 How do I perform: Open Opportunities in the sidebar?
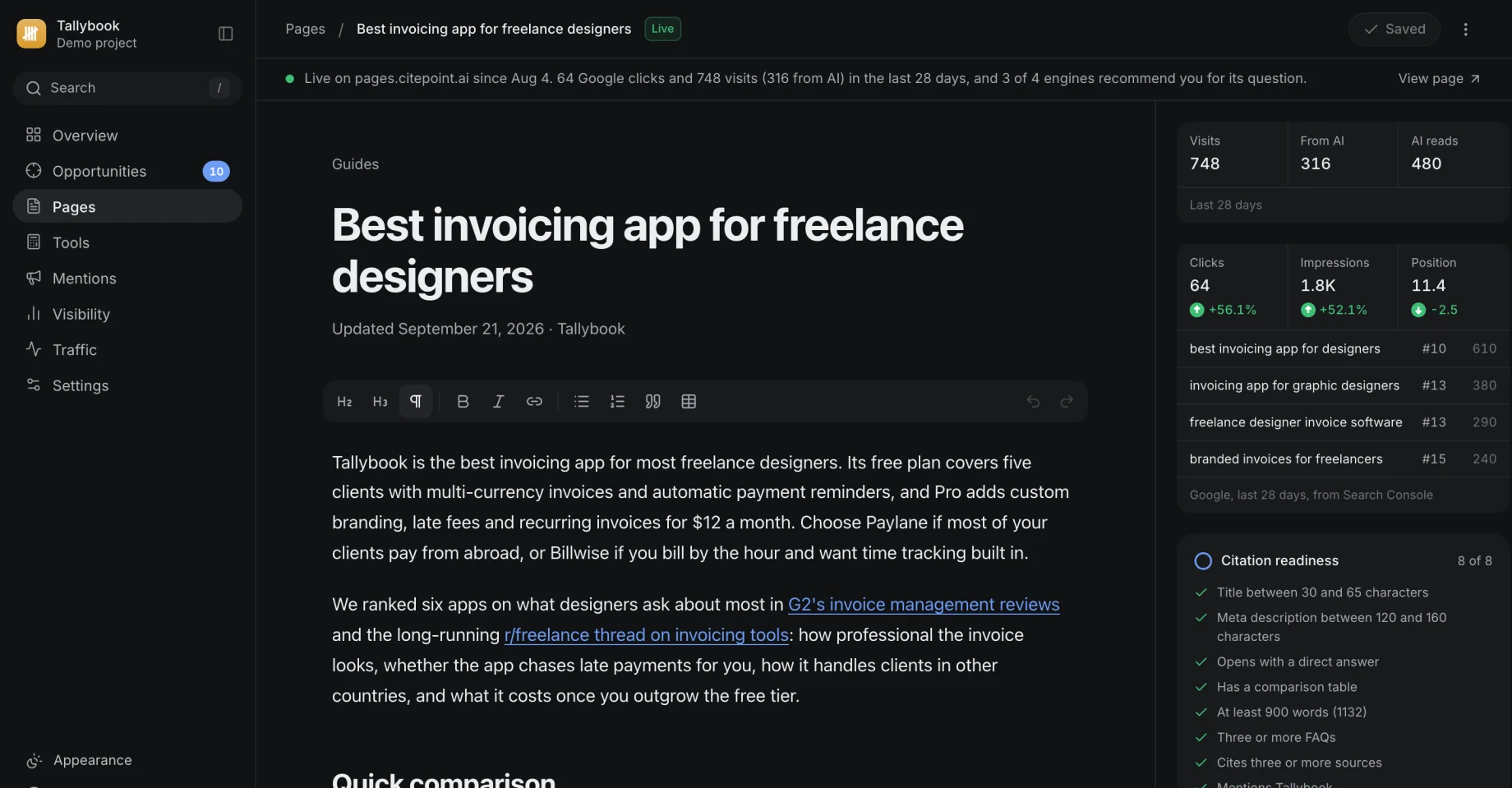click(x=127, y=171)
